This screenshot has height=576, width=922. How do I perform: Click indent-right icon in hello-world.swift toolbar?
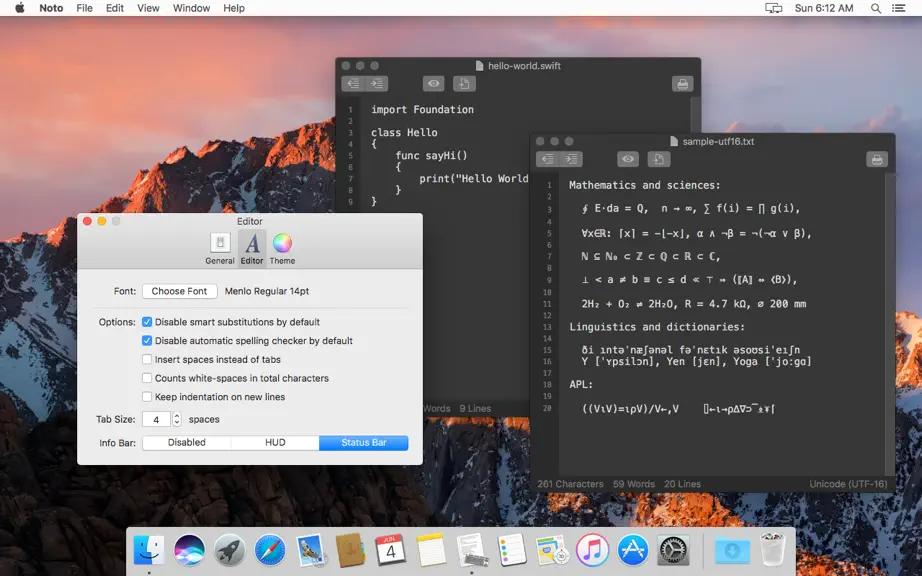377,83
